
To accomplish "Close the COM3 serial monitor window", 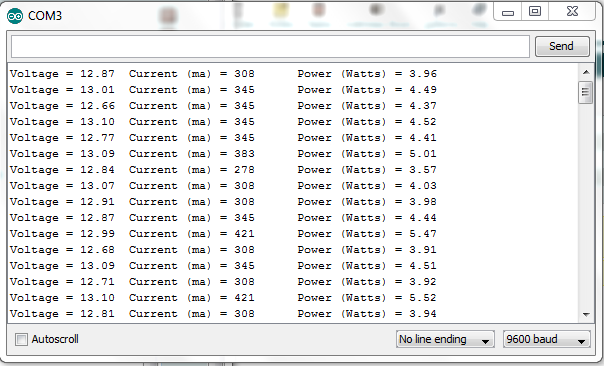I will click(572, 12).
